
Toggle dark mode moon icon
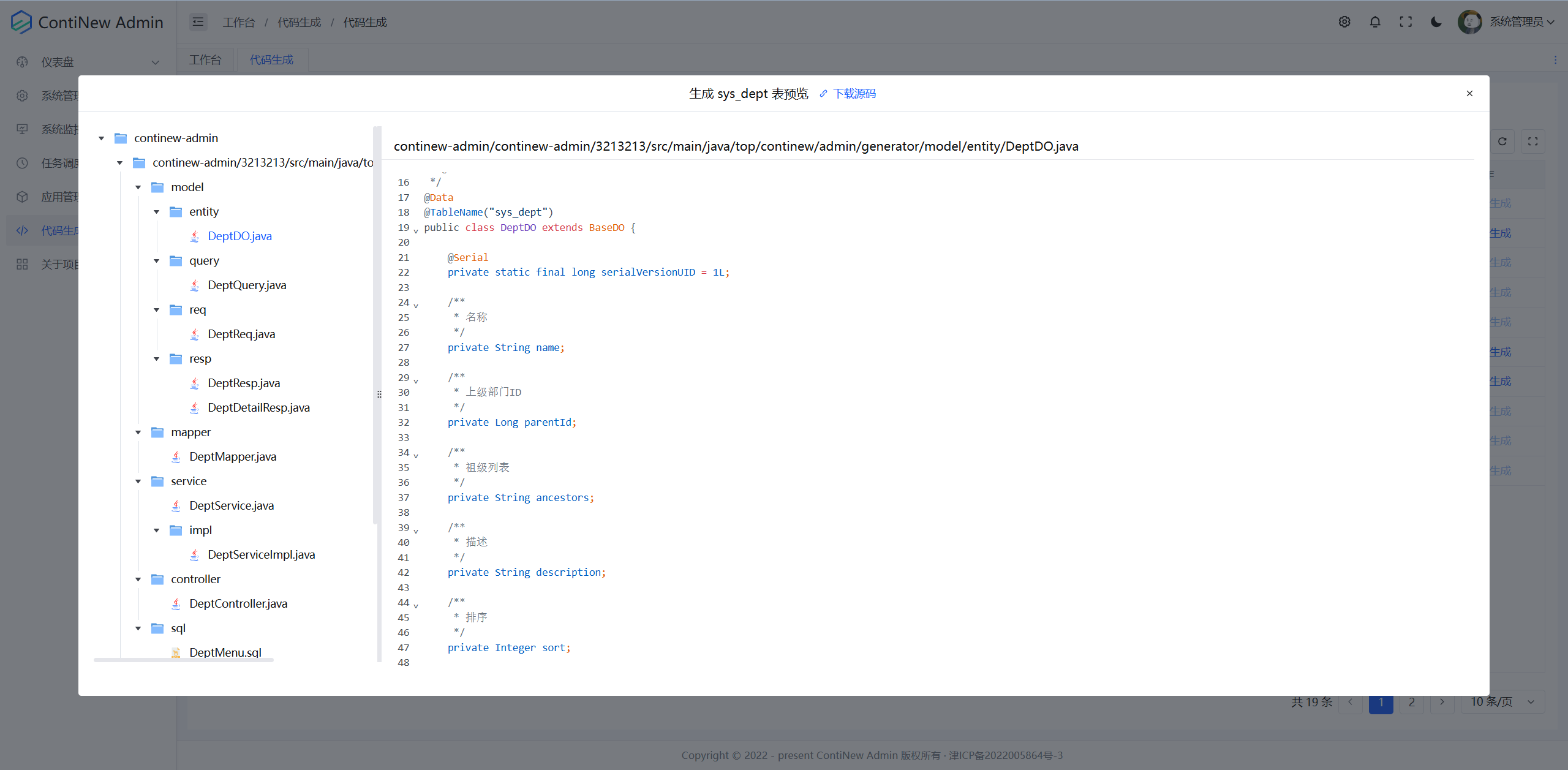click(1436, 22)
